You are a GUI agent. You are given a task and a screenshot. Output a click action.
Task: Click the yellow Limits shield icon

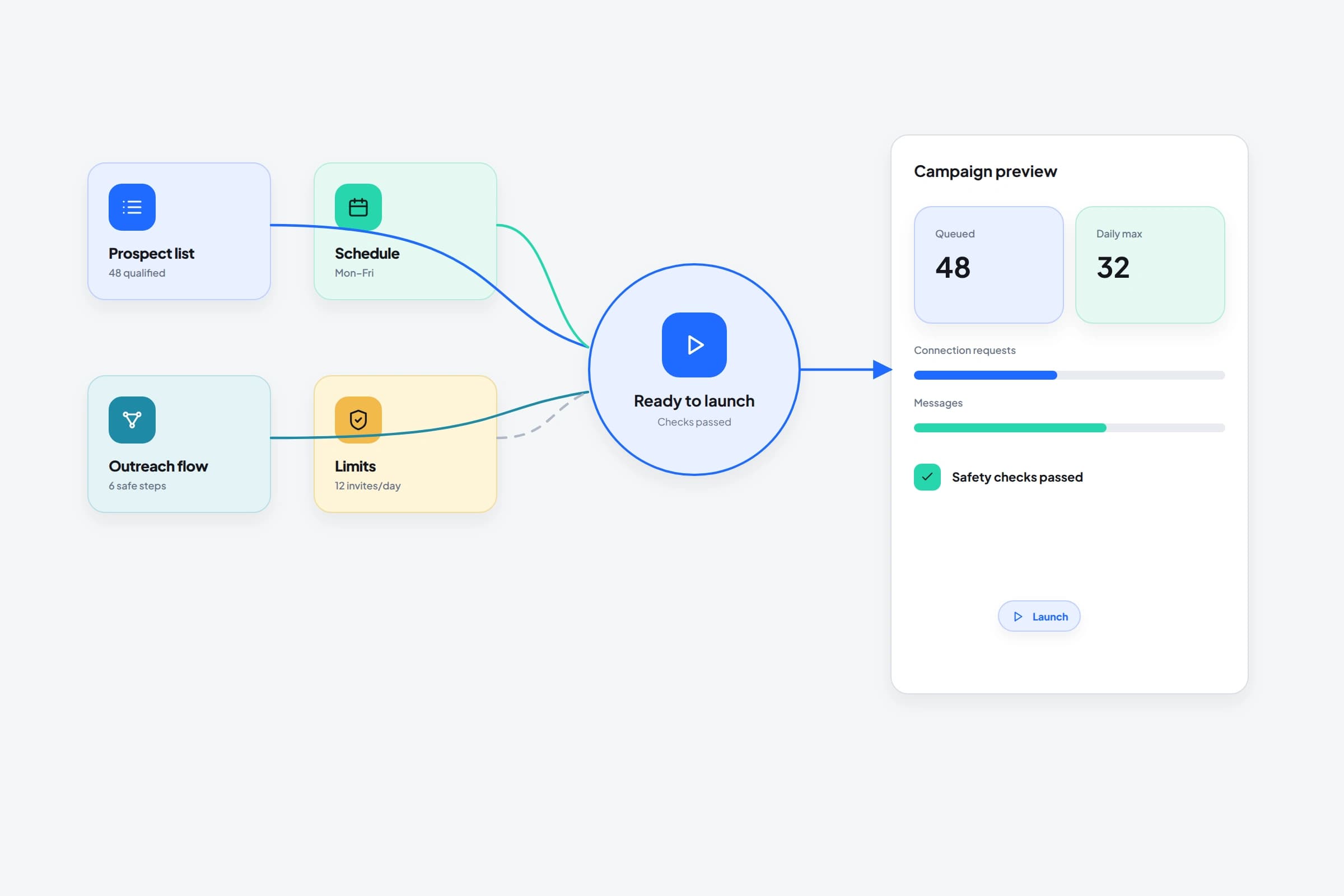tap(358, 420)
